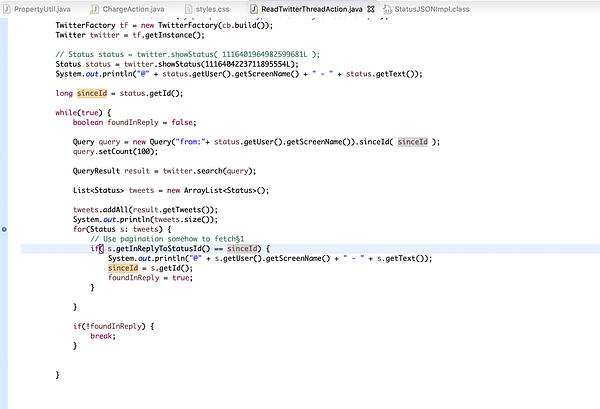Click status.getText() in the first println
Screen dimensions: 600x409
(383, 73)
